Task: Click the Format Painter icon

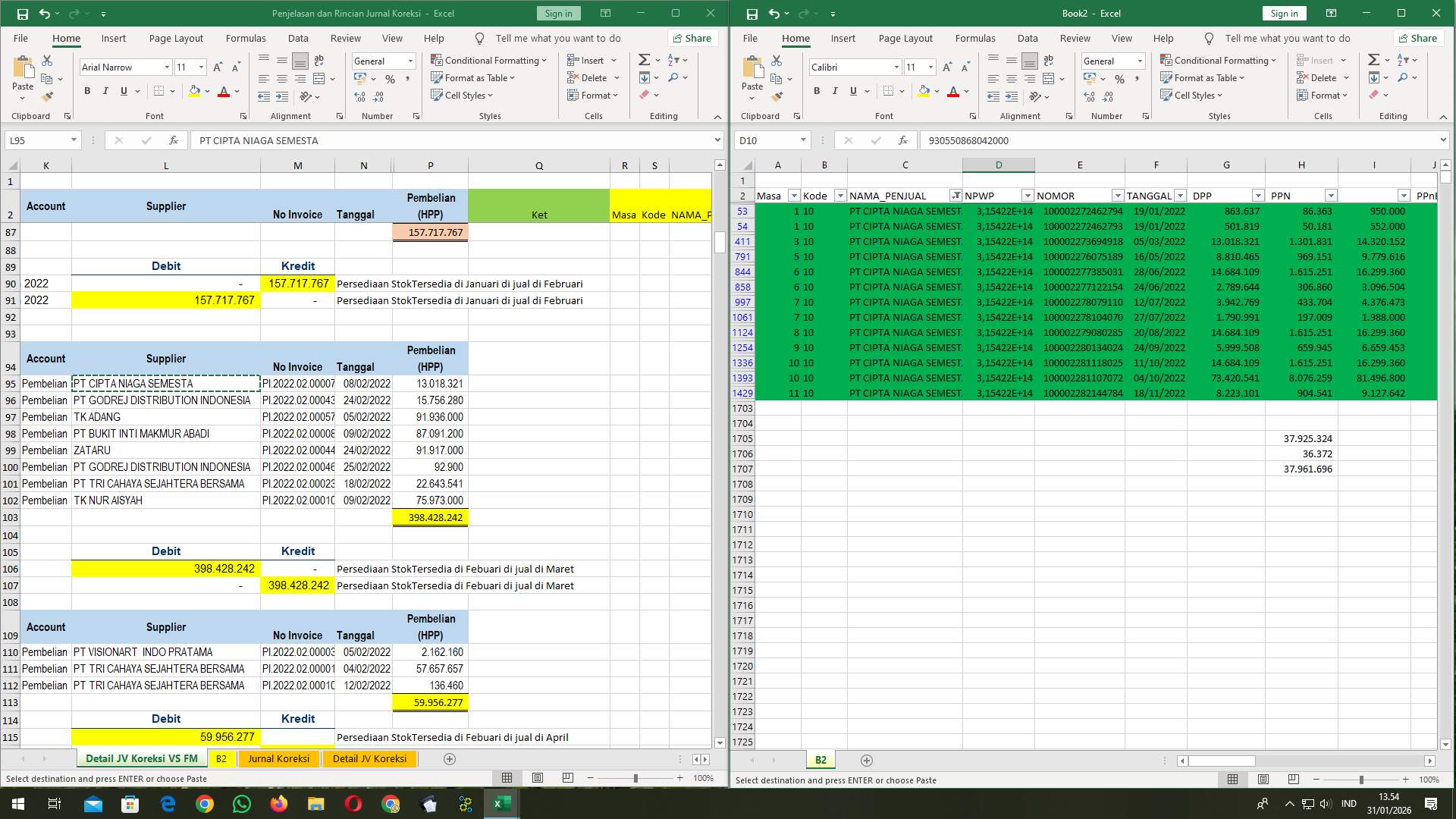Action: click(x=48, y=96)
